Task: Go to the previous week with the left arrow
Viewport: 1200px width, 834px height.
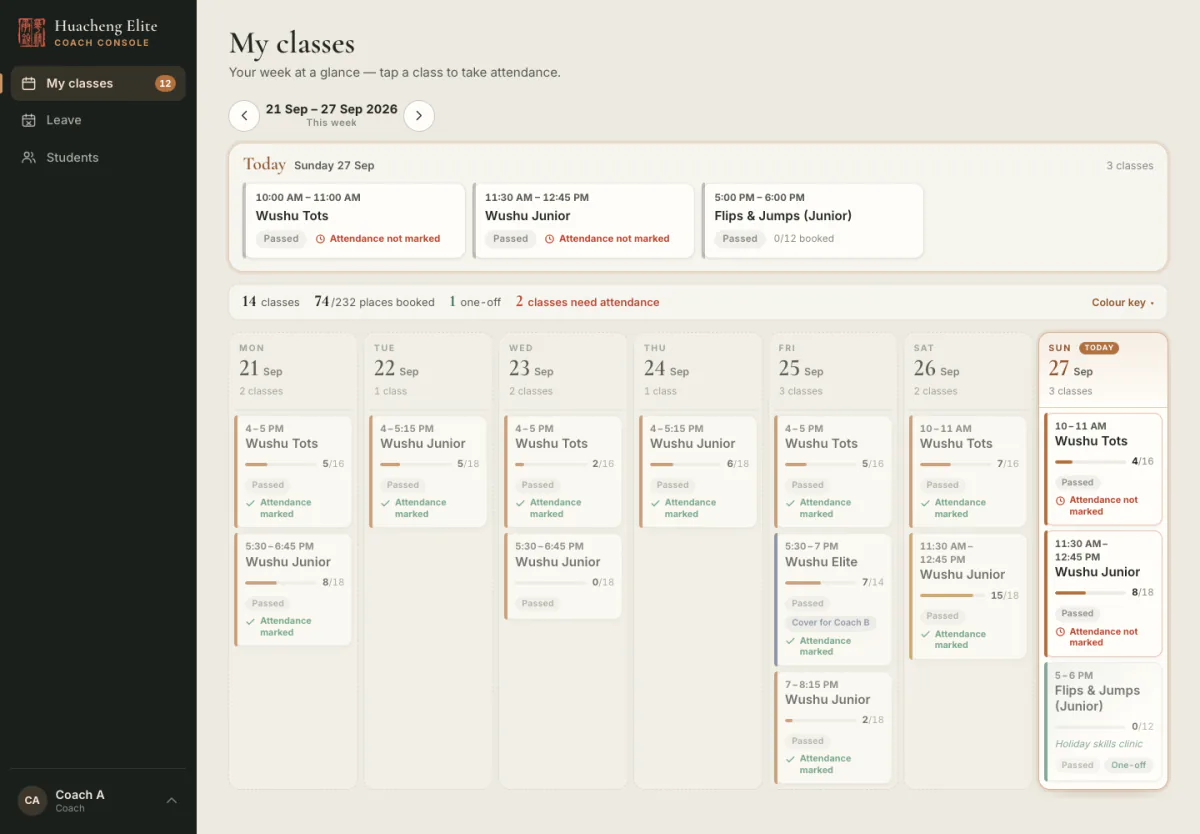Action: 244,116
